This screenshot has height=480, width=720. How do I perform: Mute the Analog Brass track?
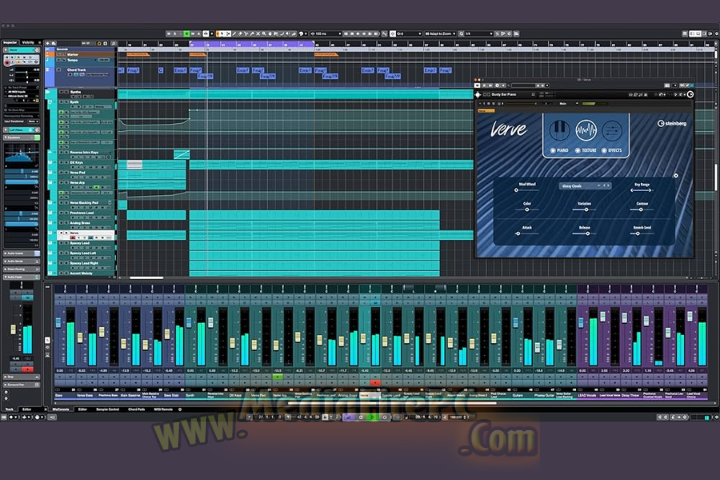(x=61, y=223)
